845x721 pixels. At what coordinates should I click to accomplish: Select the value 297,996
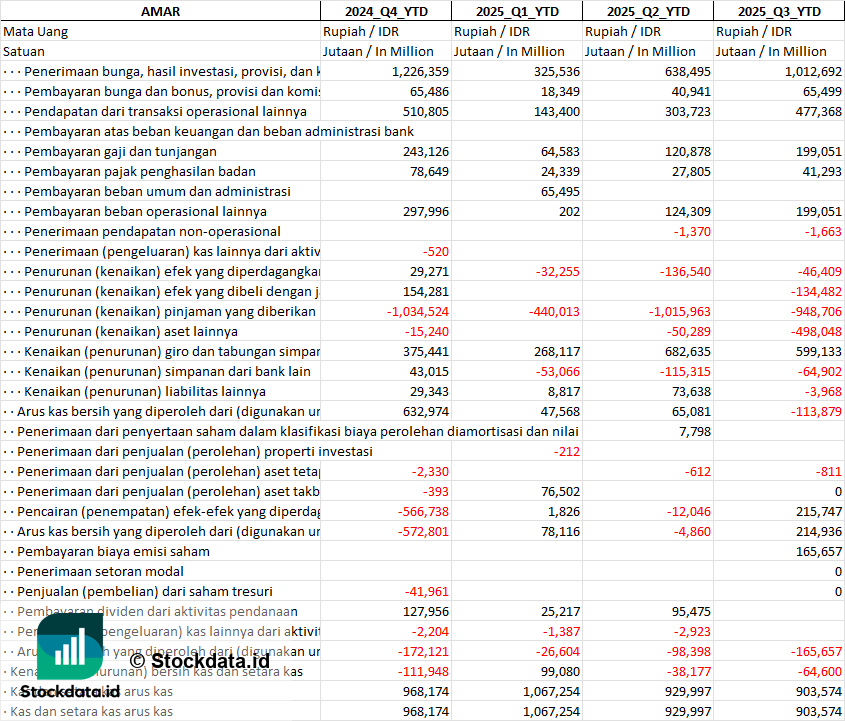[x=426, y=211]
